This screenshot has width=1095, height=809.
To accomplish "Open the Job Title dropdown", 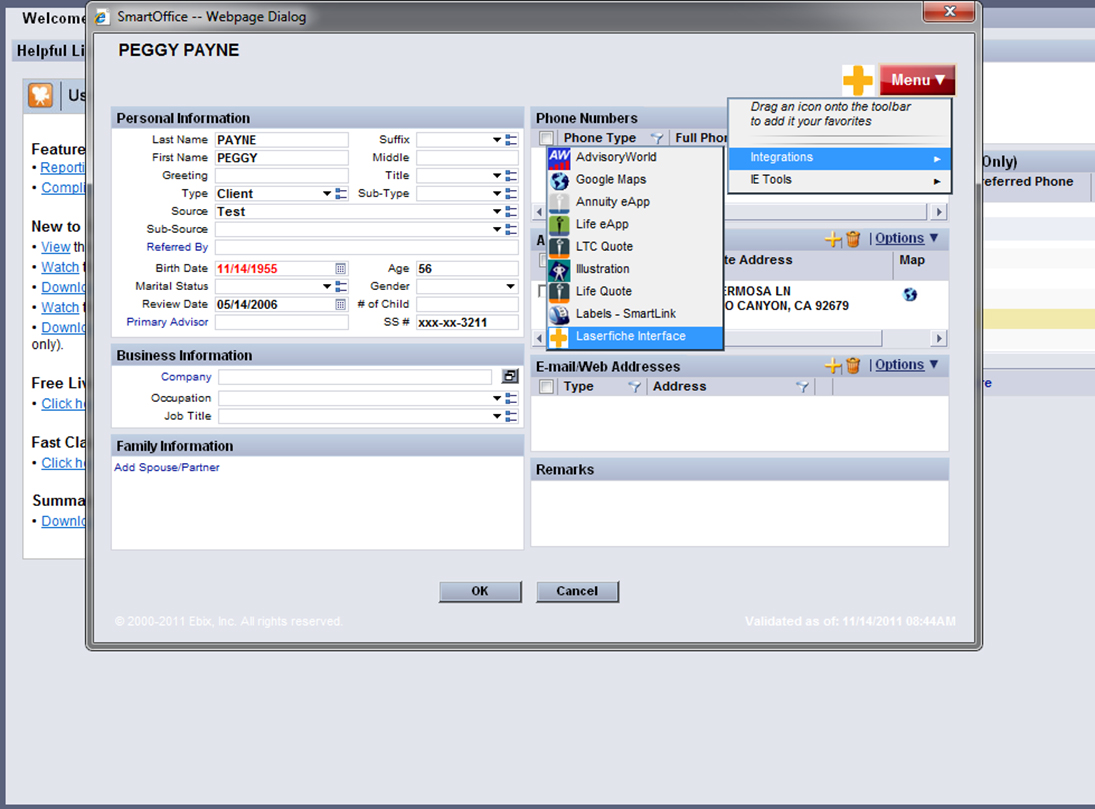I will 497,417.
